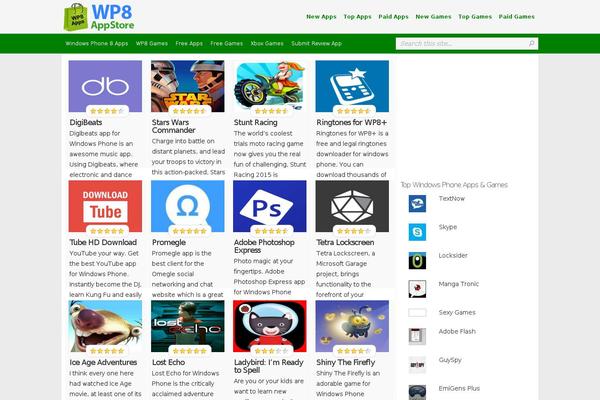Go to Xbox Games section
This screenshot has height=400, width=600.
267,44
